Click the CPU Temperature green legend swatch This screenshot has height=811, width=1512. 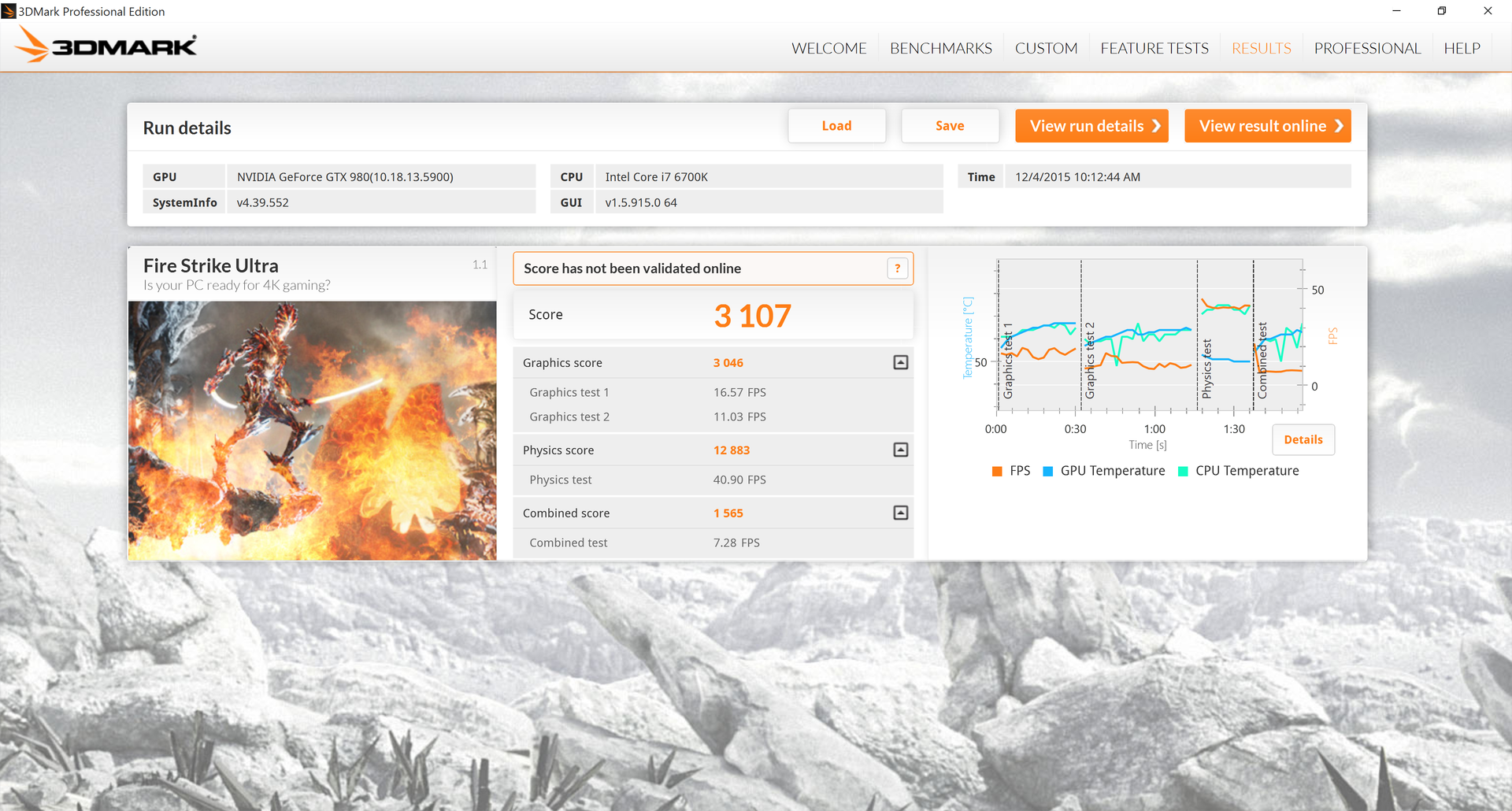click(1183, 471)
